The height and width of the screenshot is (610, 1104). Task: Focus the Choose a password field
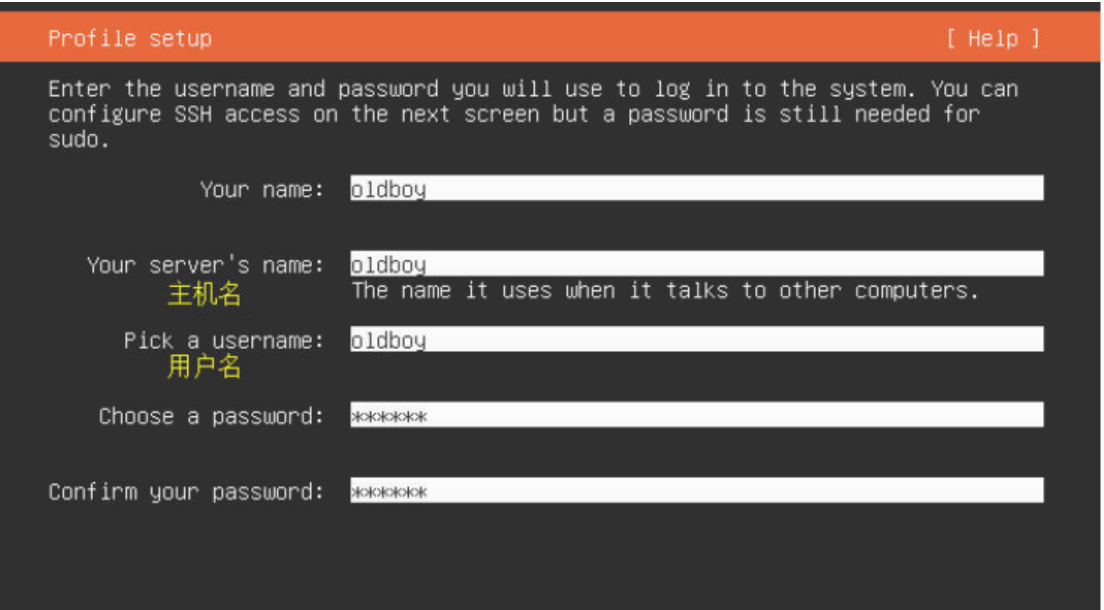[x=696, y=415]
